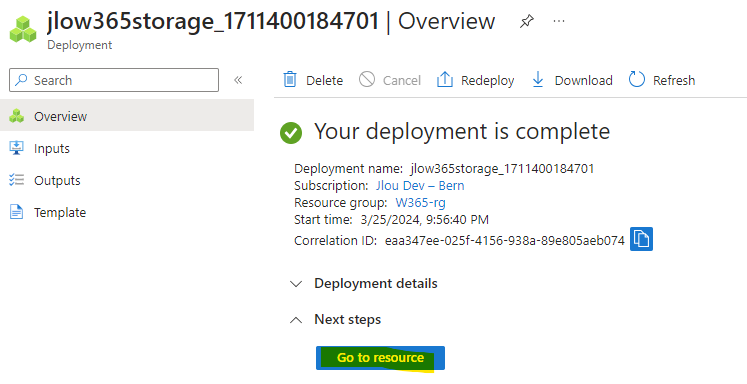Open the W365-rg resource group link
The height and width of the screenshot is (384, 747).
click(x=420, y=202)
